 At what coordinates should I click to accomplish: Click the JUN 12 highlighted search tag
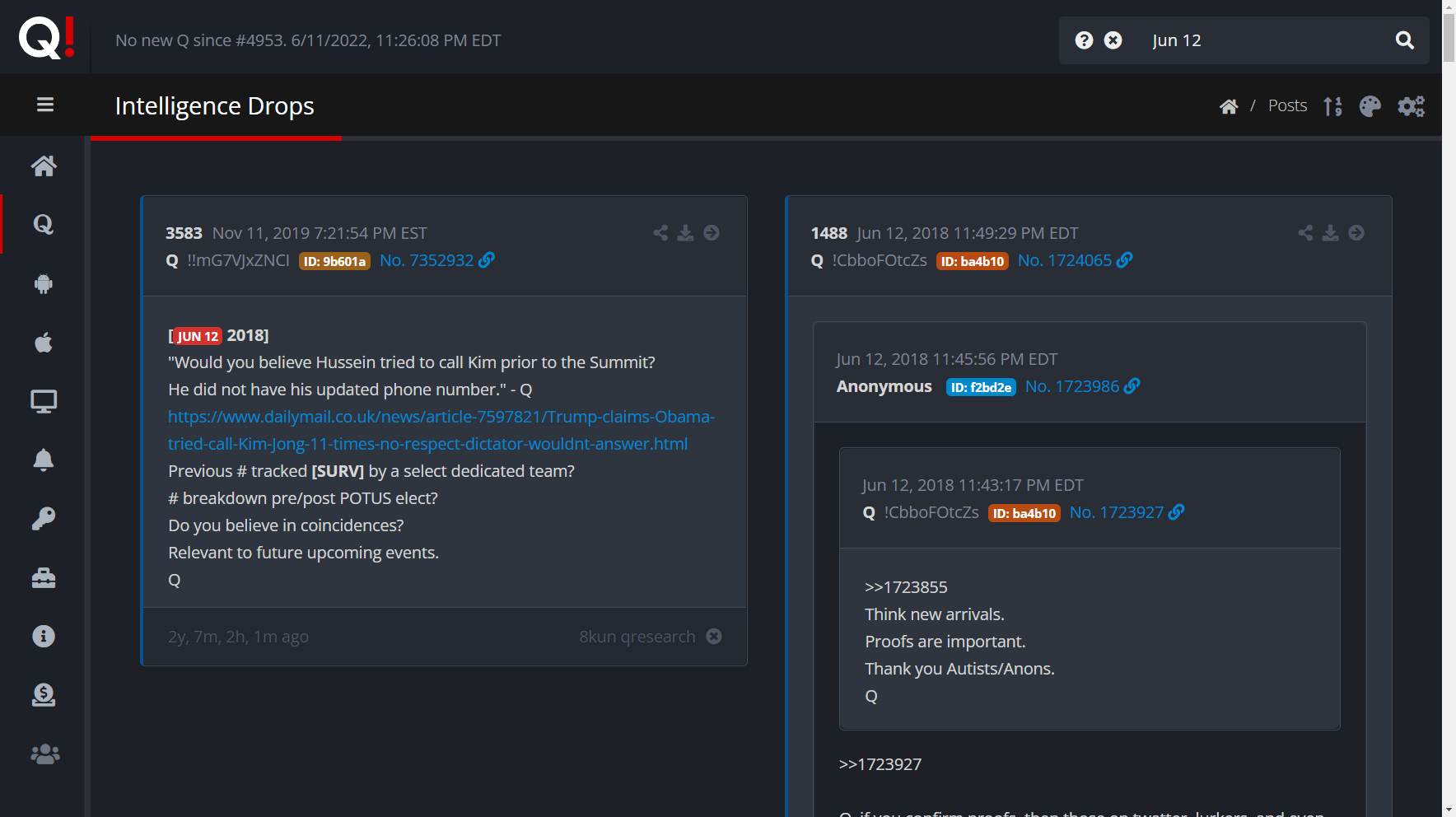coord(197,336)
